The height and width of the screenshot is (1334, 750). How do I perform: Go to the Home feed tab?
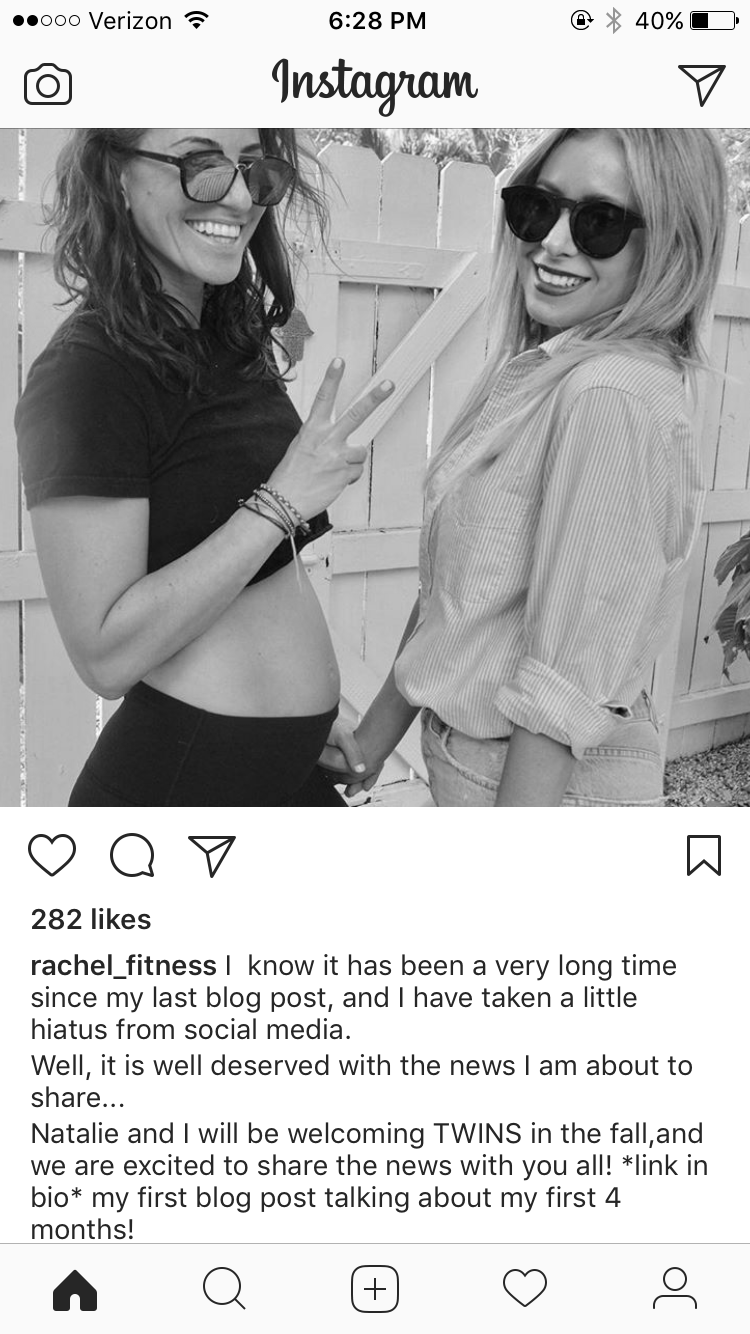point(75,1289)
